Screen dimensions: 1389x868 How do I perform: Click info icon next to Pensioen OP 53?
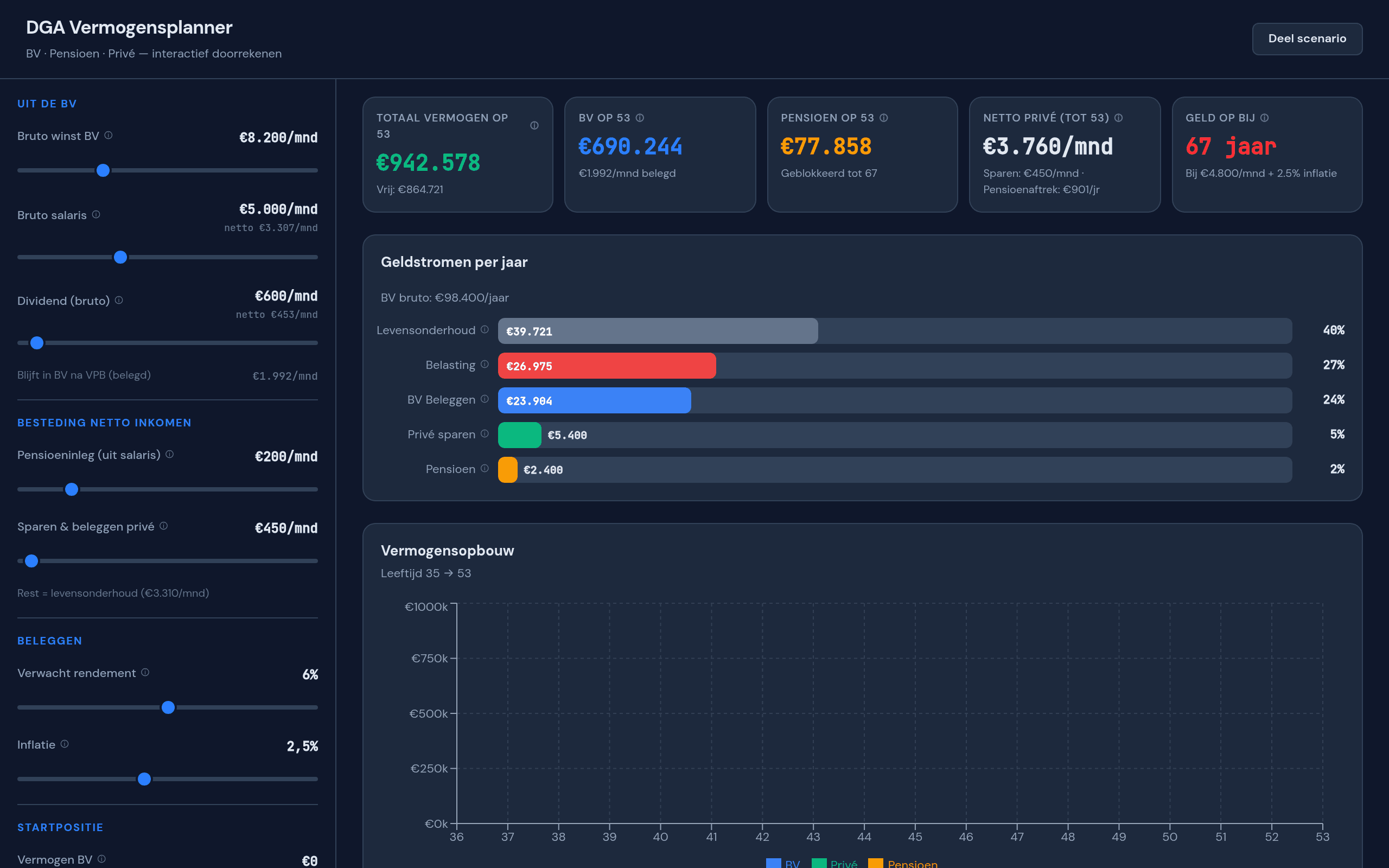[884, 118]
